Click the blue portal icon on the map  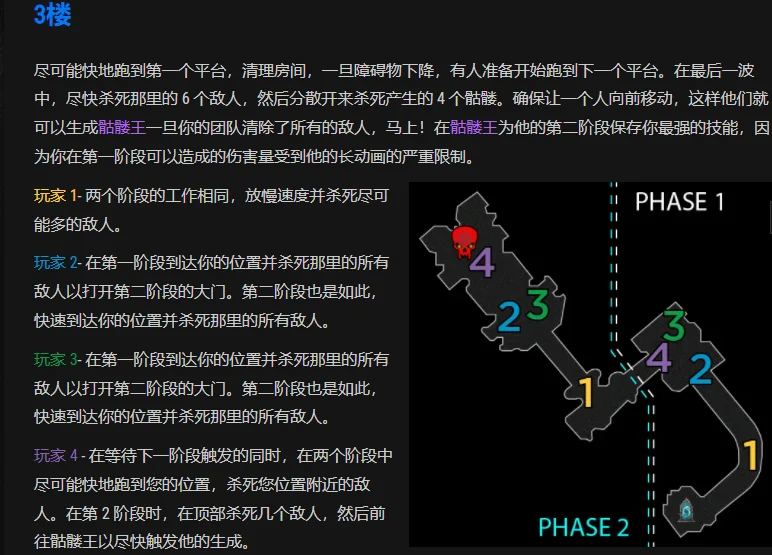pos(686,510)
